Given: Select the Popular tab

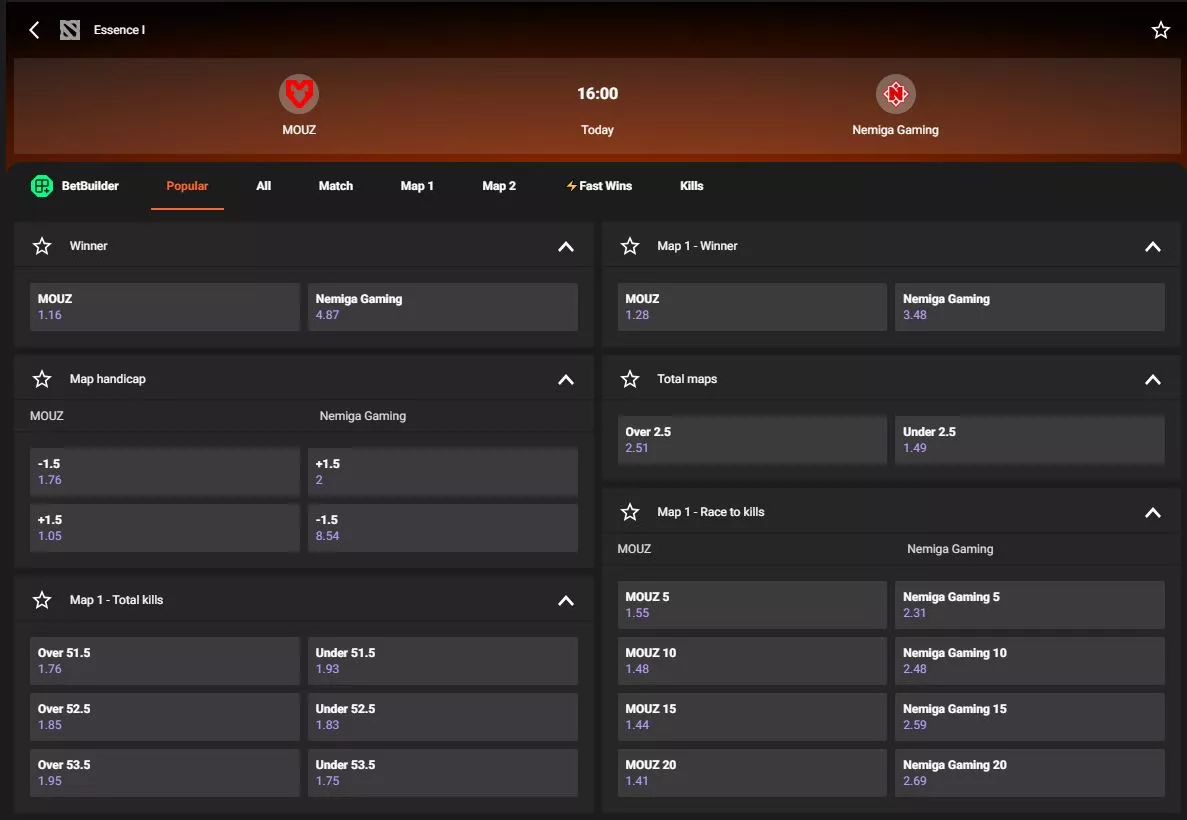Looking at the screenshot, I should pos(187,186).
